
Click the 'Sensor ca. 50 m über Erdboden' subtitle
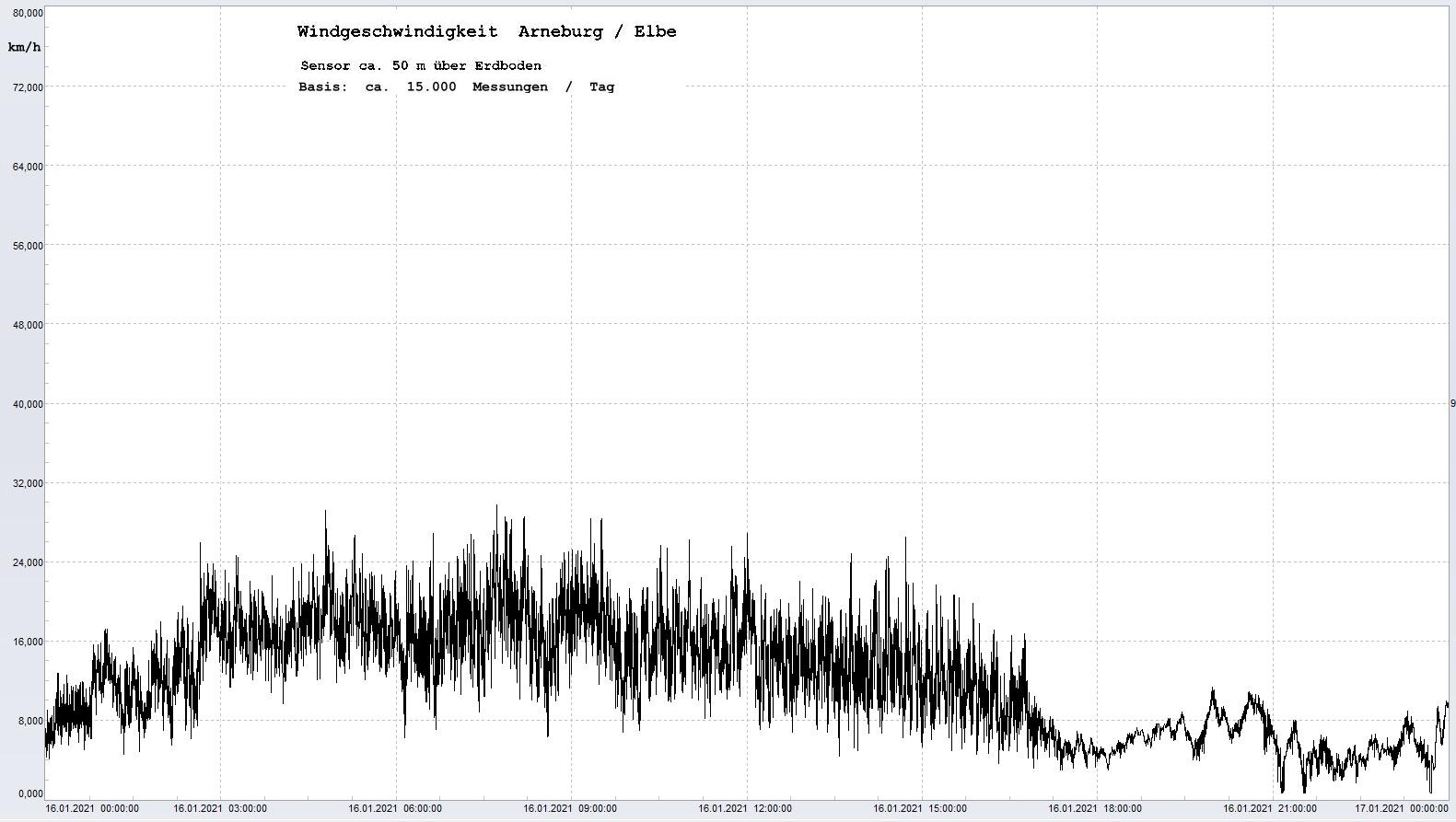421,65
